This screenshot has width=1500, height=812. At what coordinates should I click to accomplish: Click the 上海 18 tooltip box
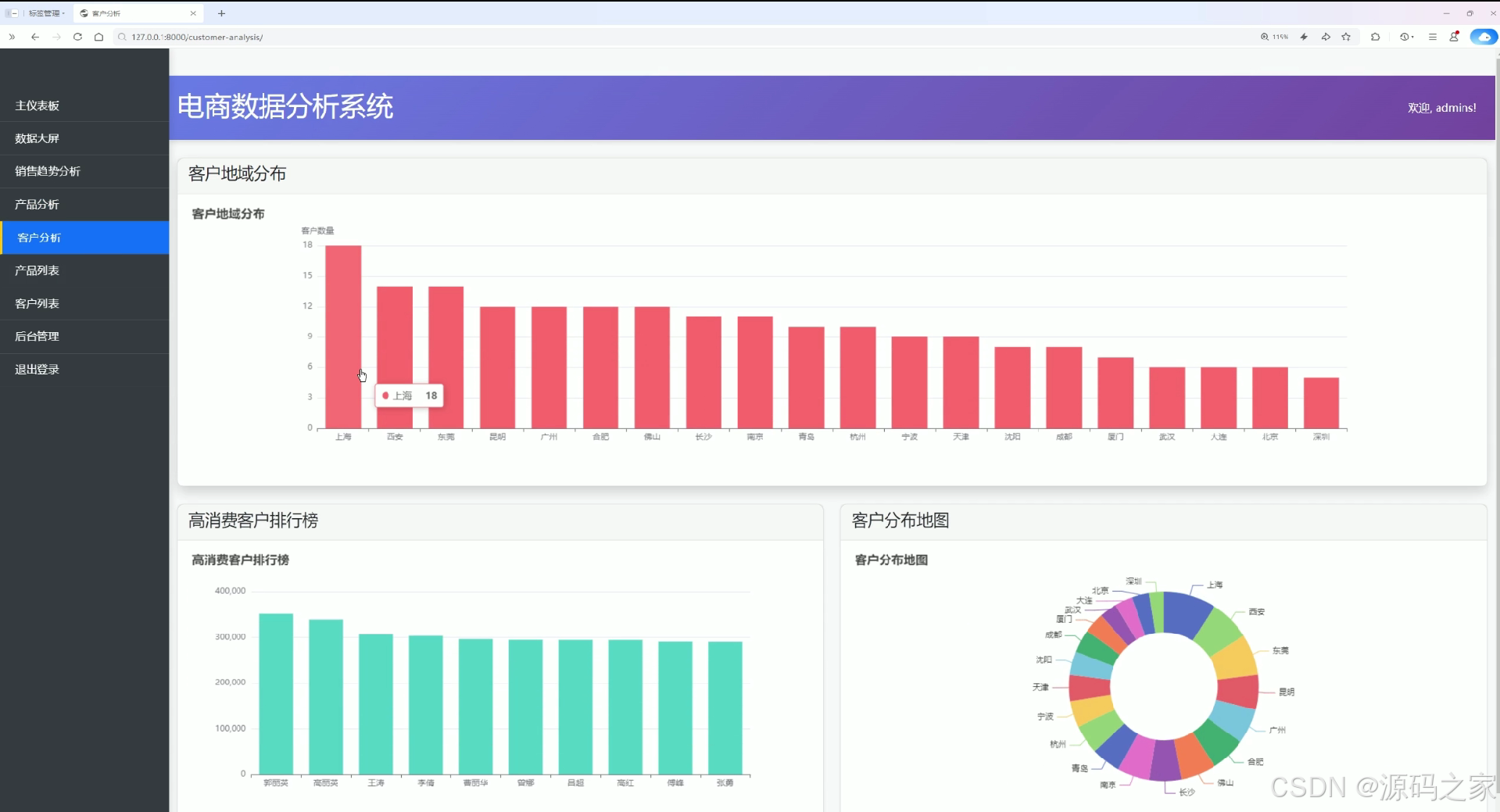[x=410, y=395]
